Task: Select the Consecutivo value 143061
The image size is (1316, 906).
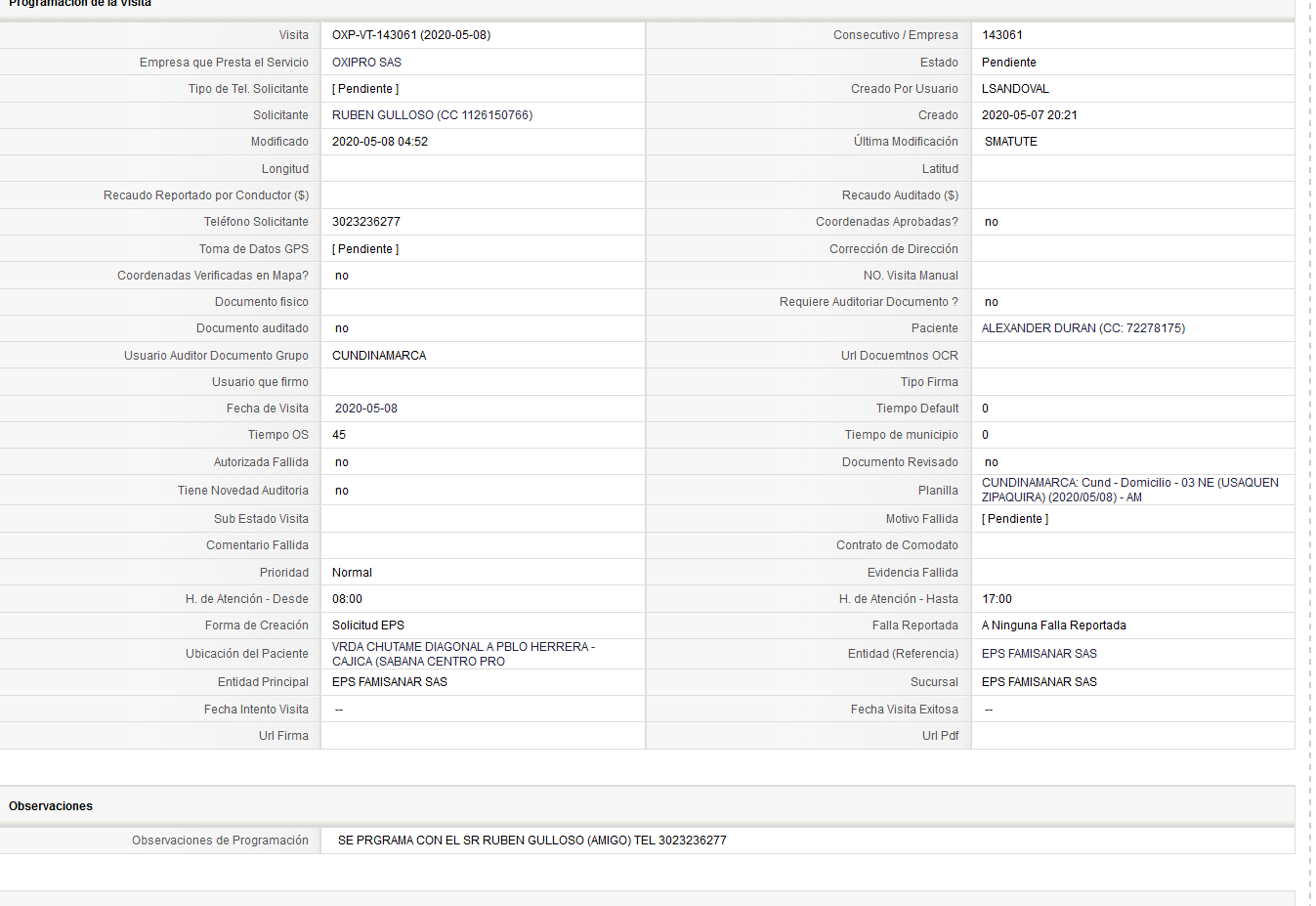Action: coord(1002,35)
